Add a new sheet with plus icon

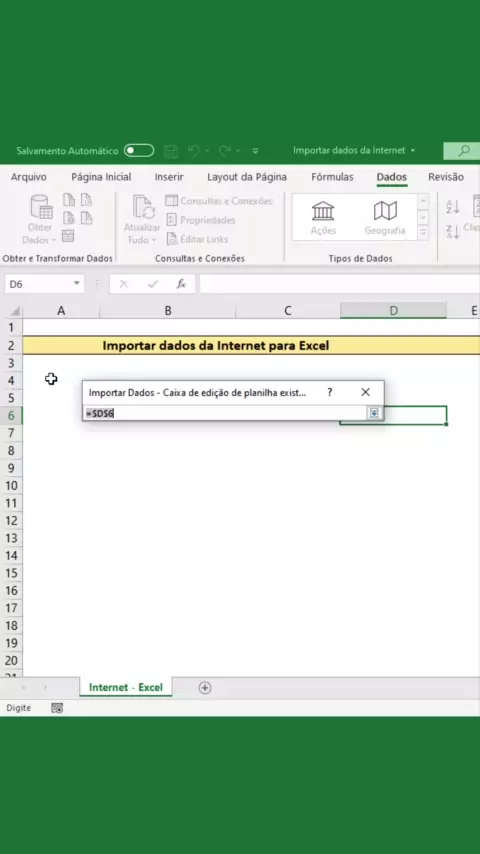[205, 688]
